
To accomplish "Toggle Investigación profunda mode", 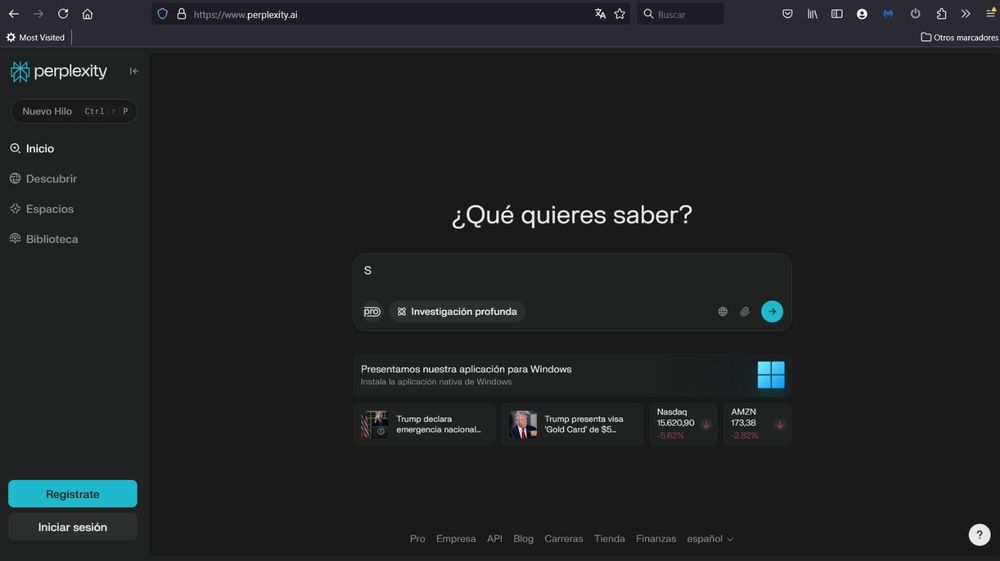I will [x=457, y=312].
